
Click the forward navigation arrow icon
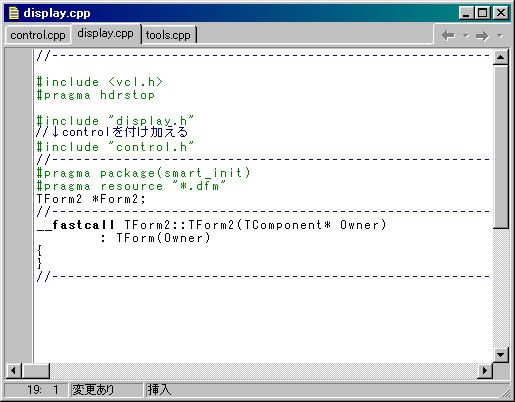pos(482,35)
